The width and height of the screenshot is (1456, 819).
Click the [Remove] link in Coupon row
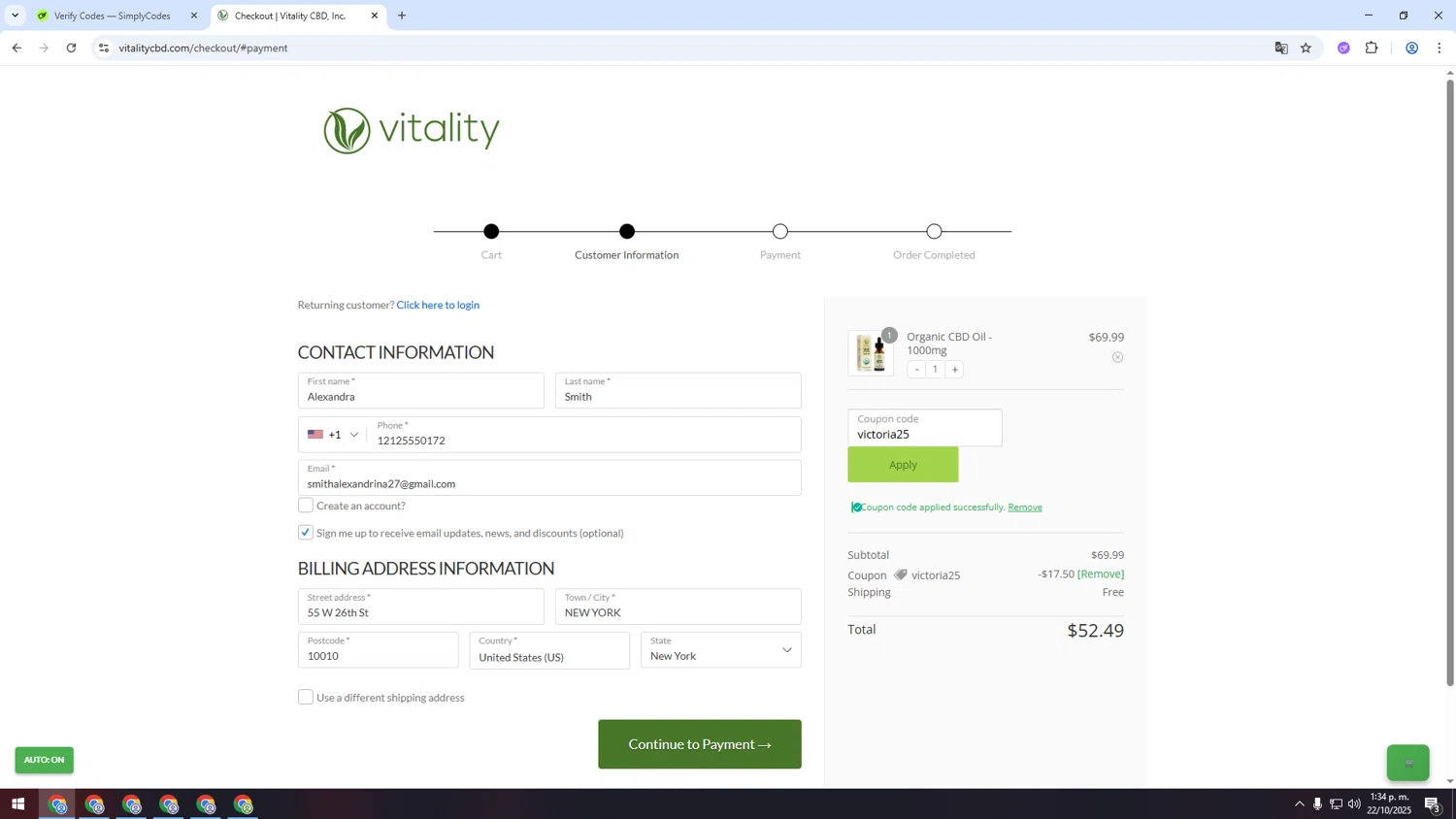click(1101, 574)
